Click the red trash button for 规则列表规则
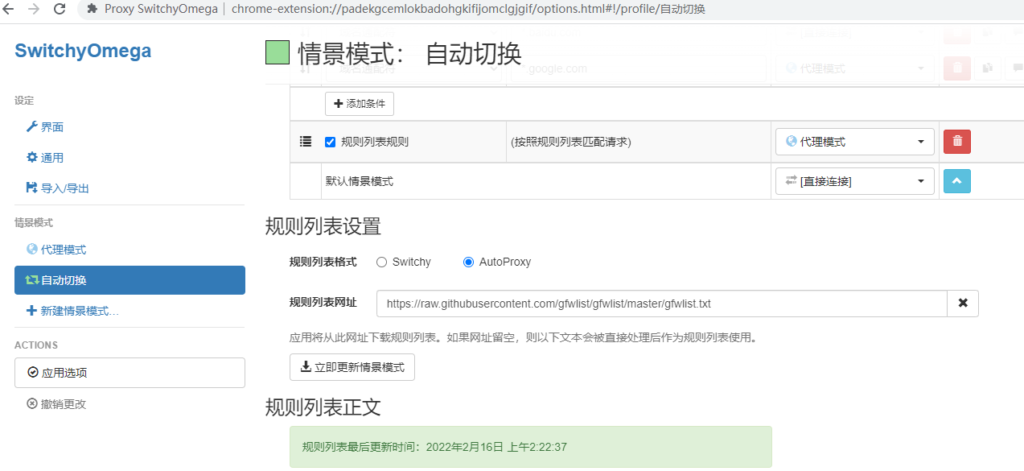The height and width of the screenshot is (471, 1024). point(956,142)
